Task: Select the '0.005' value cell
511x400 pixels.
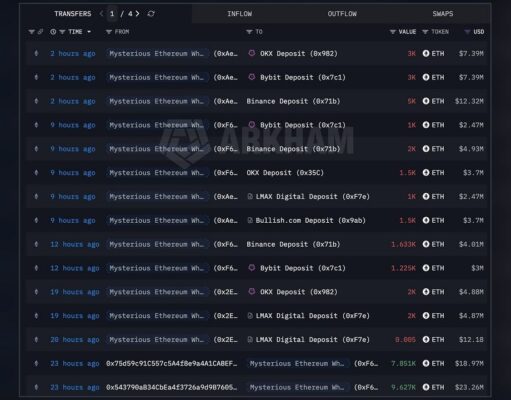Action: tap(405, 339)
